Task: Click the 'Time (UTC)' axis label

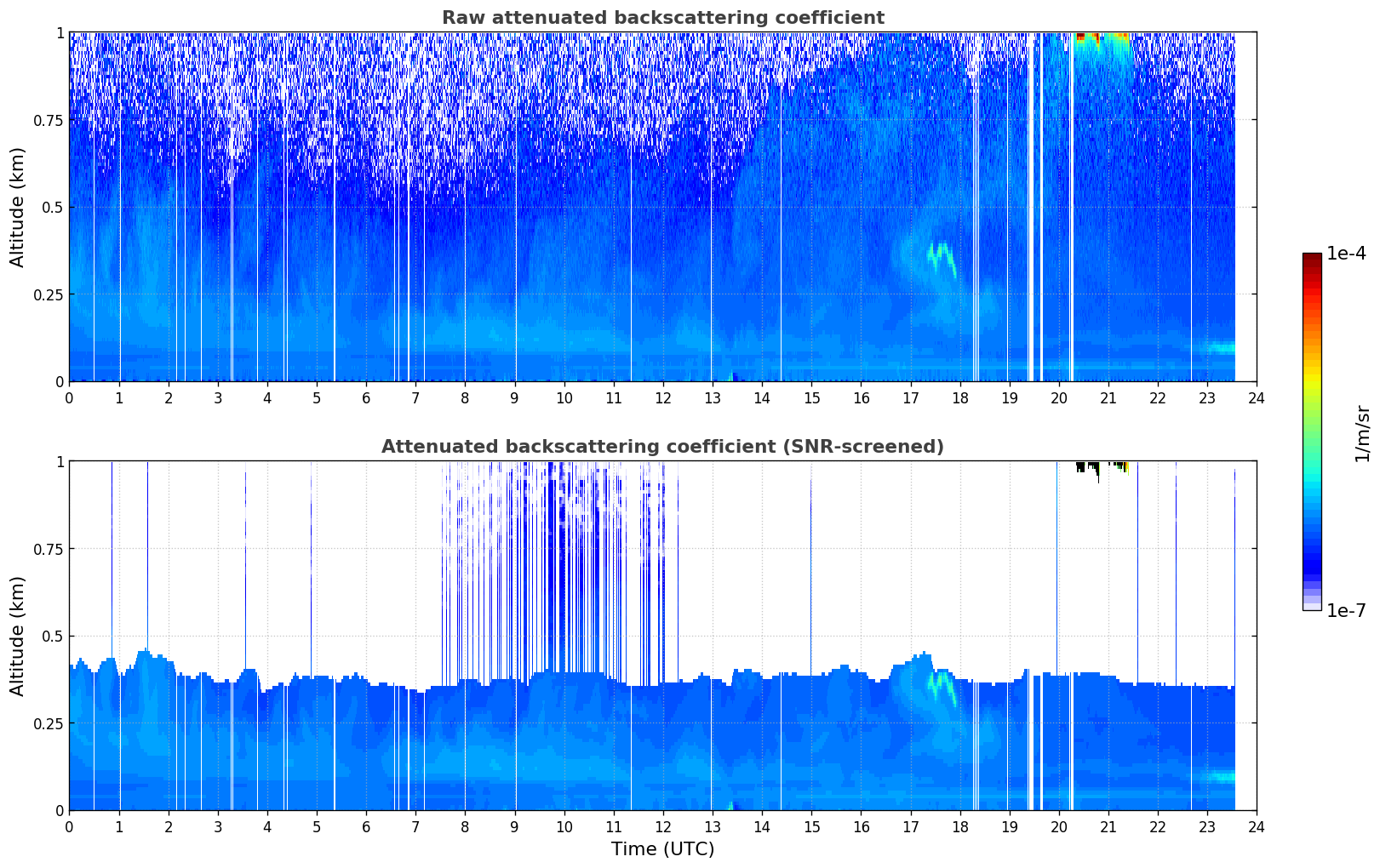Action: [662, 849]
